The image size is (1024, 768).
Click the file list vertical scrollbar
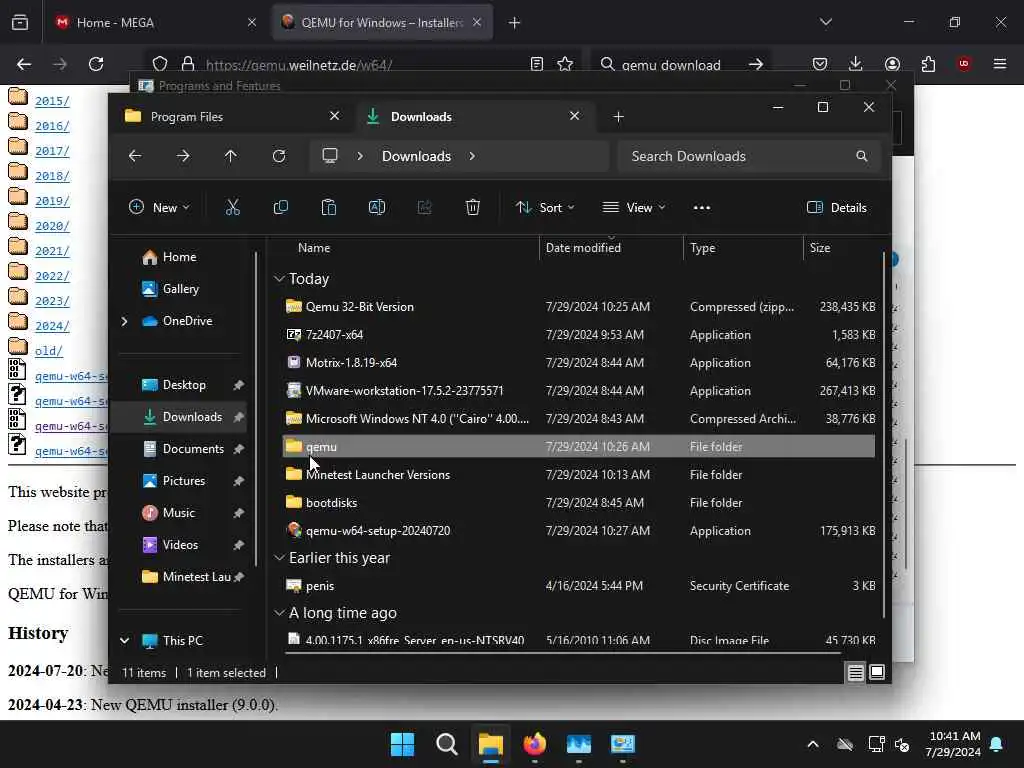point(884,434)
